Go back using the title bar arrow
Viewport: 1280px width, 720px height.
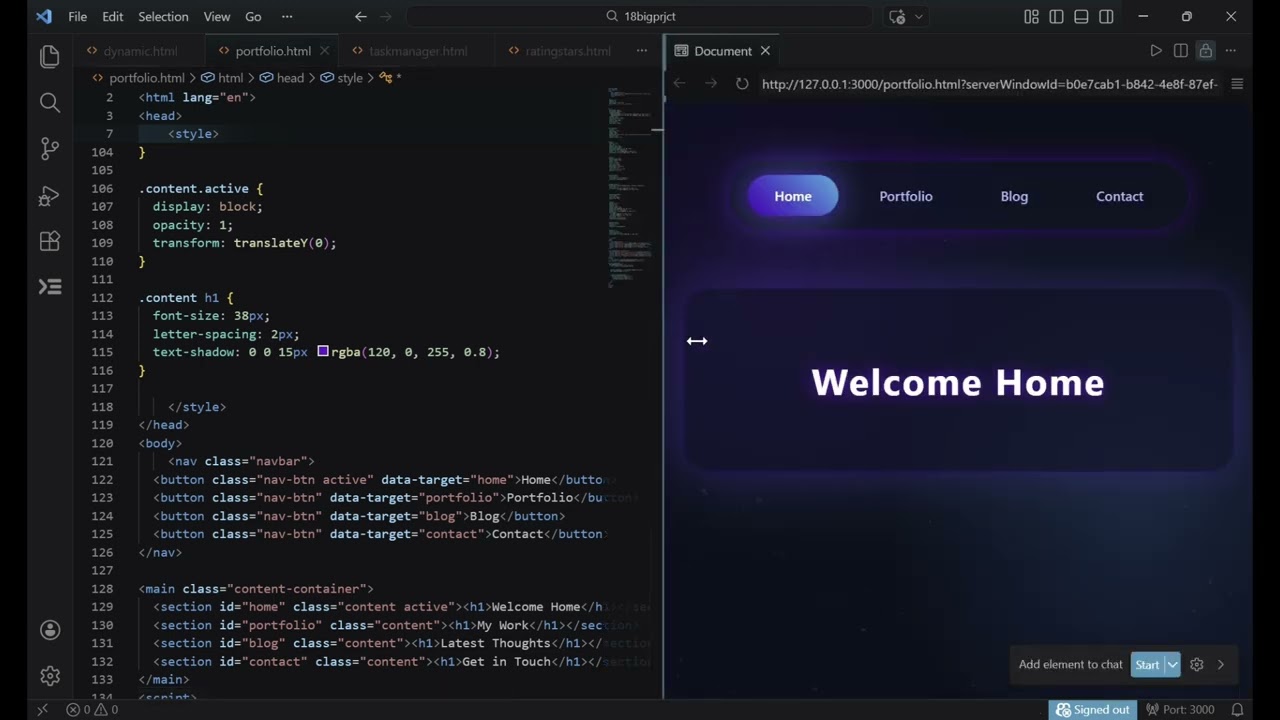(361, 16)
